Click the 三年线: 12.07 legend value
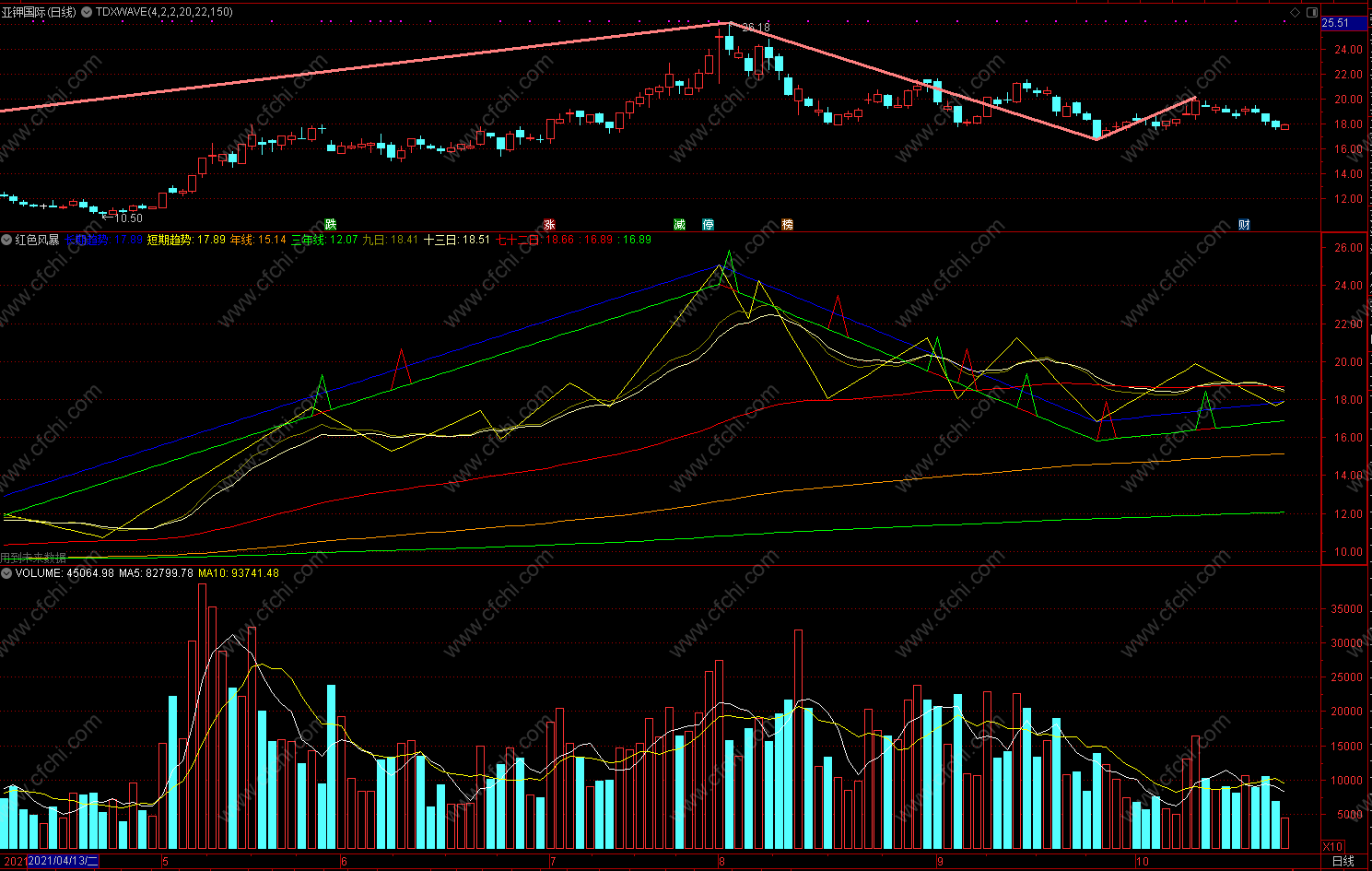Viewport: 1372px width, 871px height. click(x=324, y=240)
